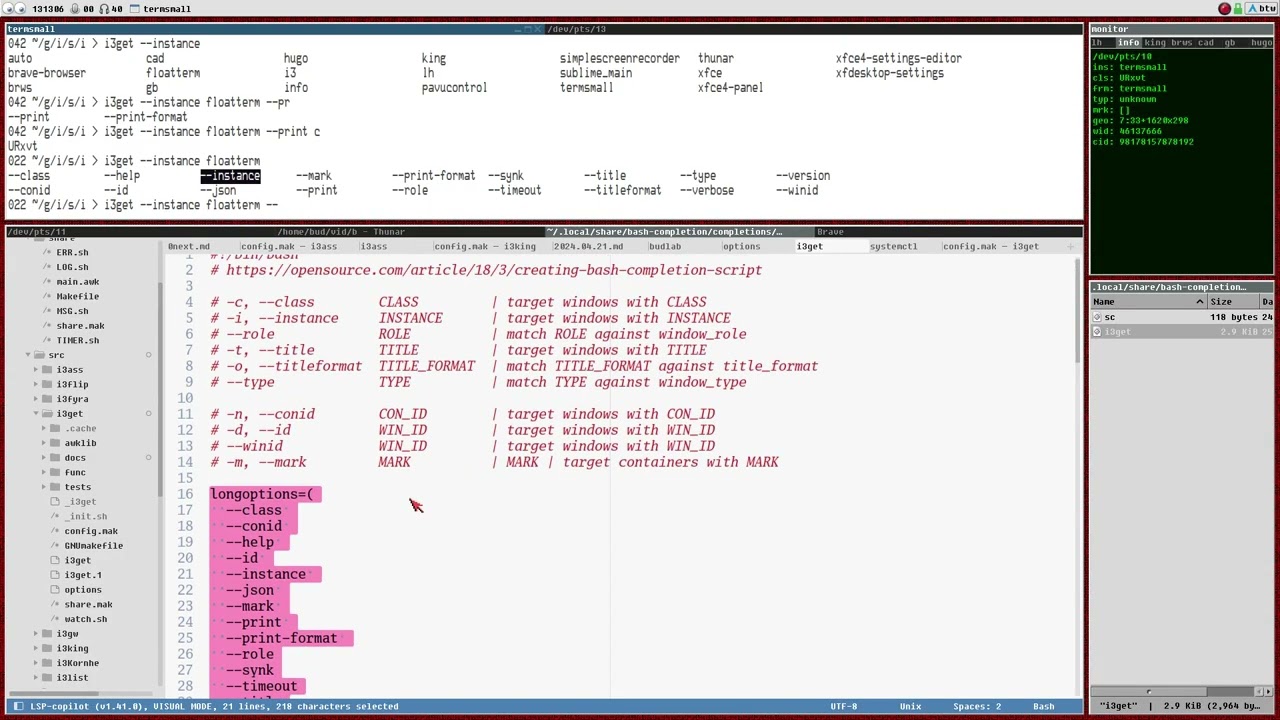Open watch.sh in the sidebar
Viewport: 1280px width, 720px height.
pyautogui.click(x=85, y=619)
